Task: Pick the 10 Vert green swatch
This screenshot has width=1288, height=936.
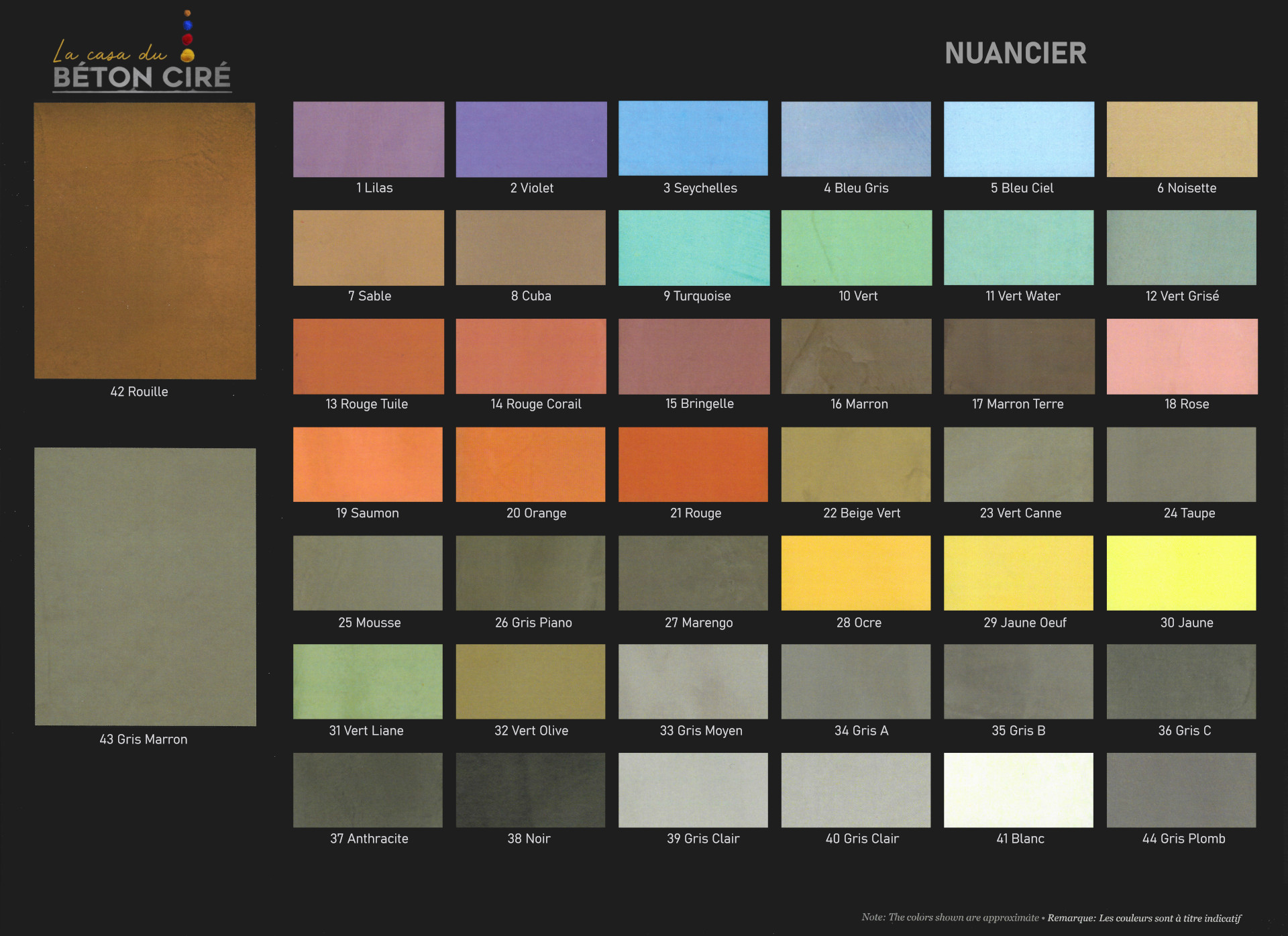Action: coord(857,248)
